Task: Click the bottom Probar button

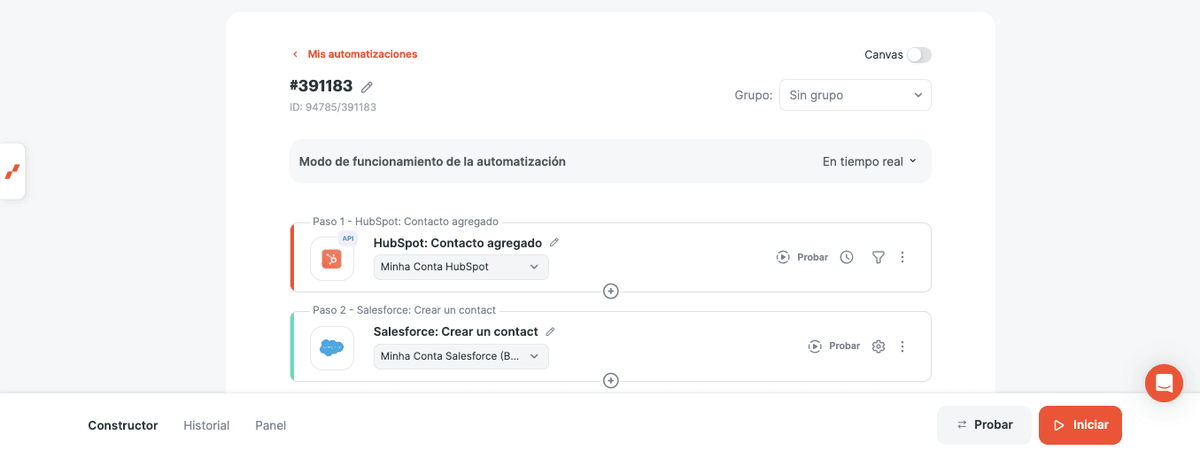Action: [984, 425]
